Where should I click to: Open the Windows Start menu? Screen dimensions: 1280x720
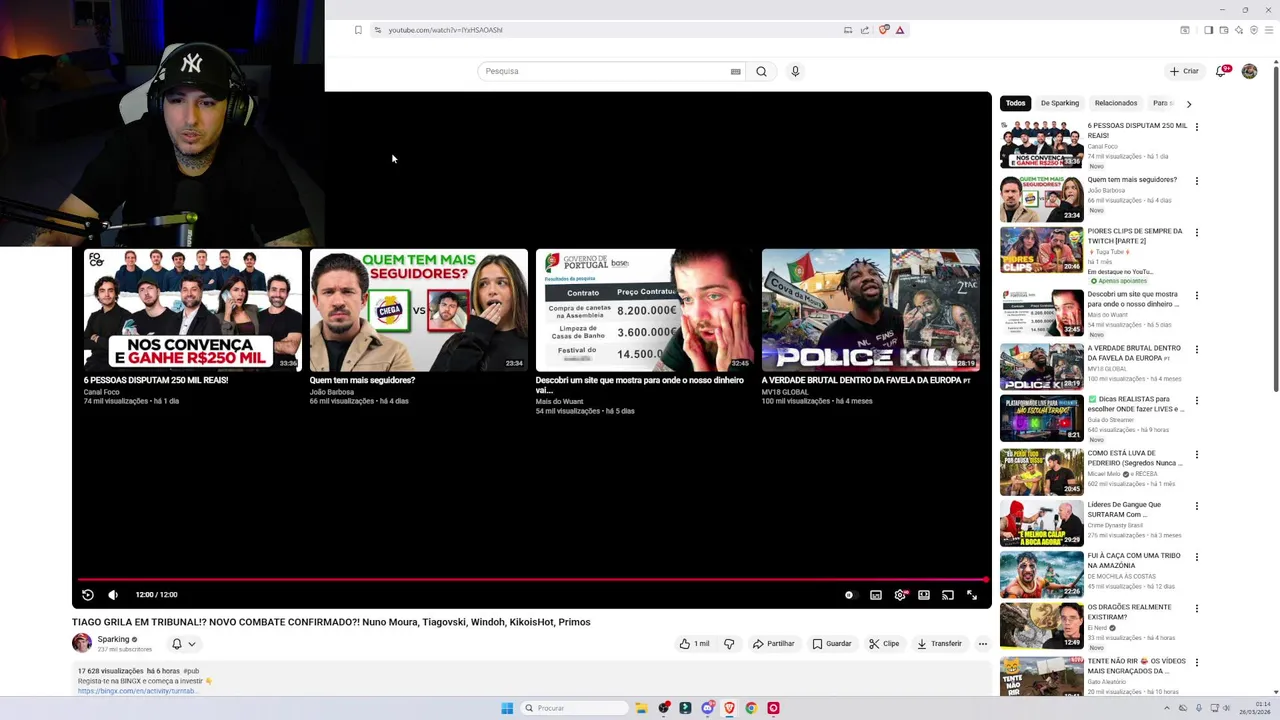[507, 708]
